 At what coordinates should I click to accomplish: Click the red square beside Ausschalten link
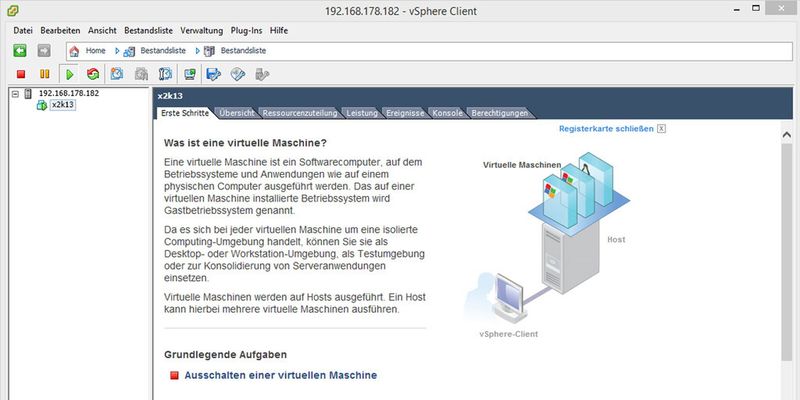tap(174, 376)
